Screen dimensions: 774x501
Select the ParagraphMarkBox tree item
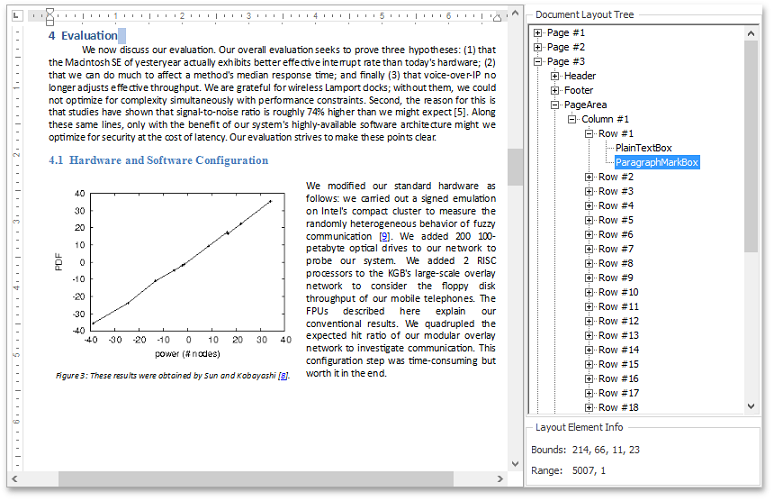(x=657, y=162)
